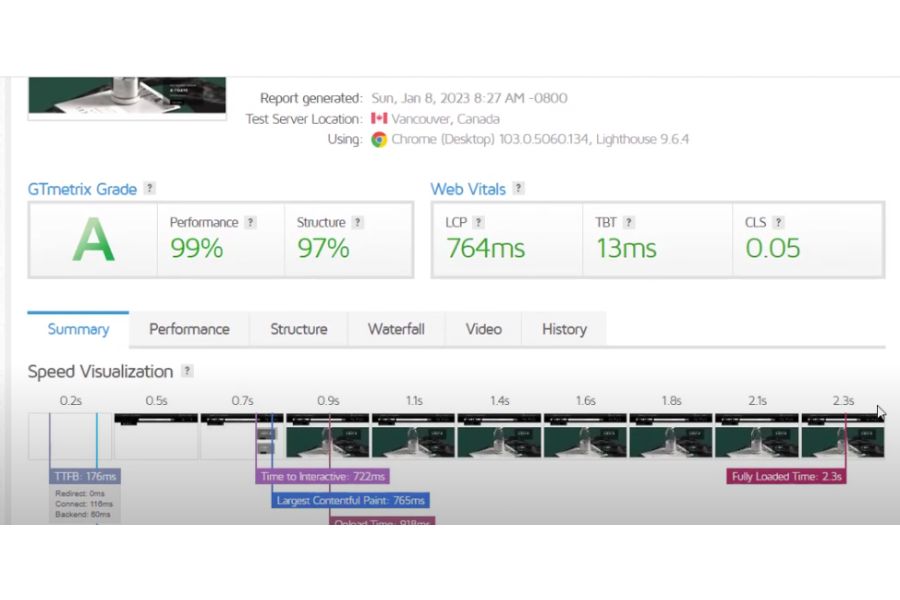Open the Summary tab
This screenshot has width=900, height=600.
[x=78, y=329]
